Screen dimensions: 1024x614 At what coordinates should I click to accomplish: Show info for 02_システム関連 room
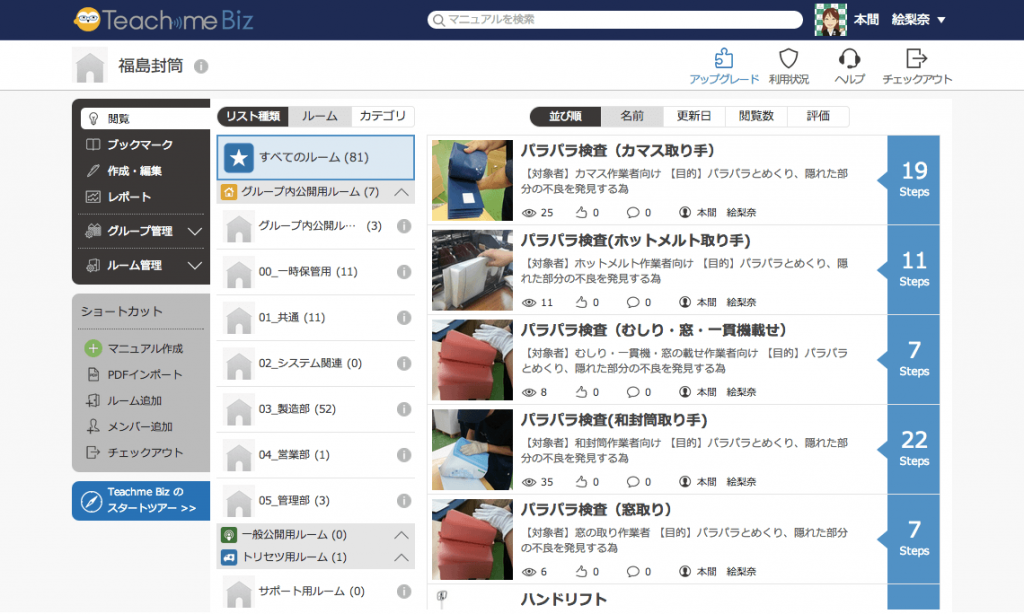coord(404,363)
